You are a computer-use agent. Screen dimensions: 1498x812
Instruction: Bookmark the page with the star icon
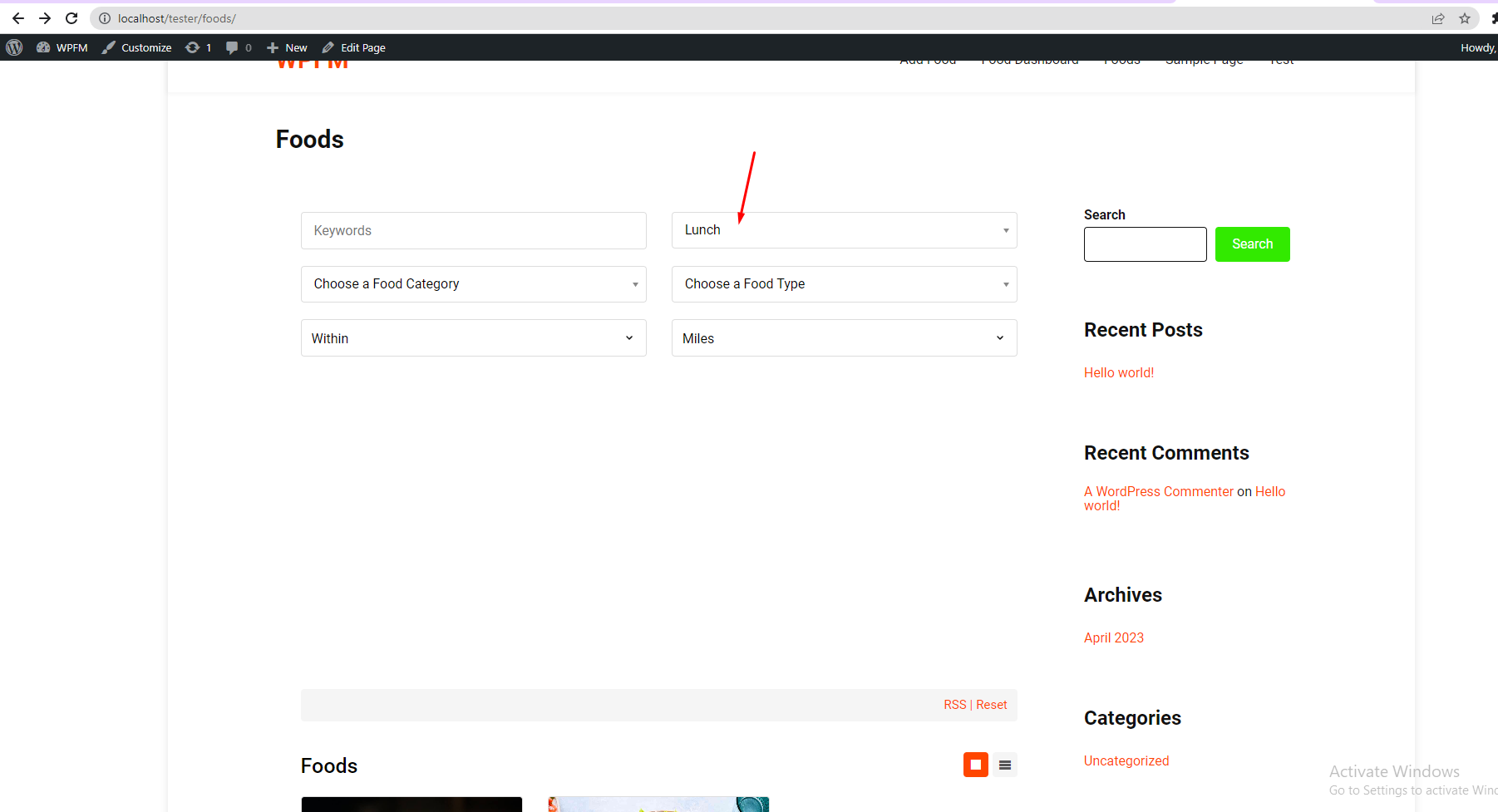click(x=1464, y=17)
